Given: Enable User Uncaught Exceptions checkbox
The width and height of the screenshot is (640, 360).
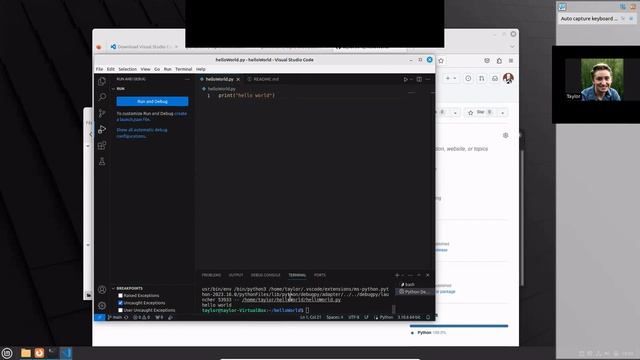Looking at the screenshot, I should (x=120, y=310).
